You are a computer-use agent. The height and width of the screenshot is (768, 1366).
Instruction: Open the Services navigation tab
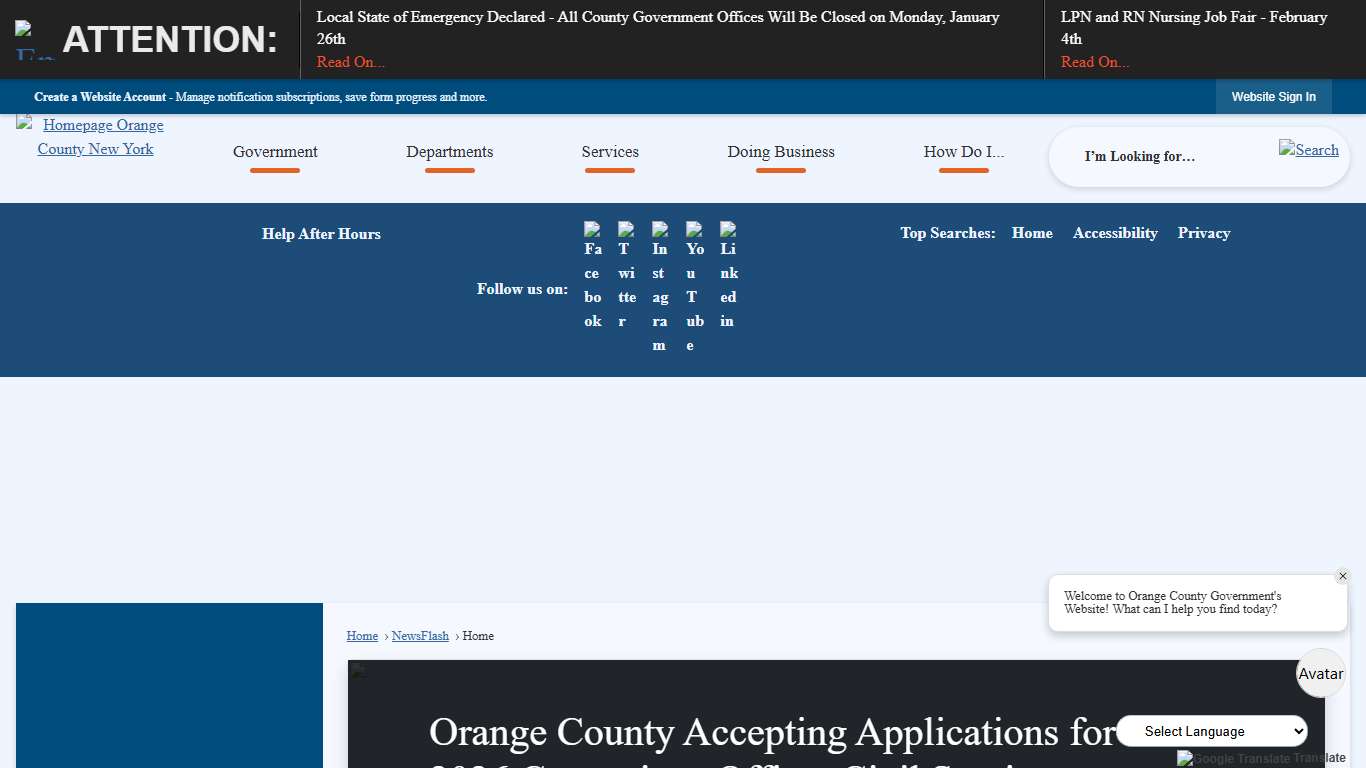(x=610, y=151)
